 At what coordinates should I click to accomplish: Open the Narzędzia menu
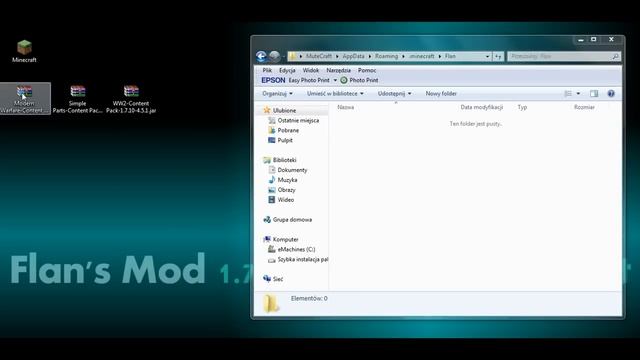338,70
